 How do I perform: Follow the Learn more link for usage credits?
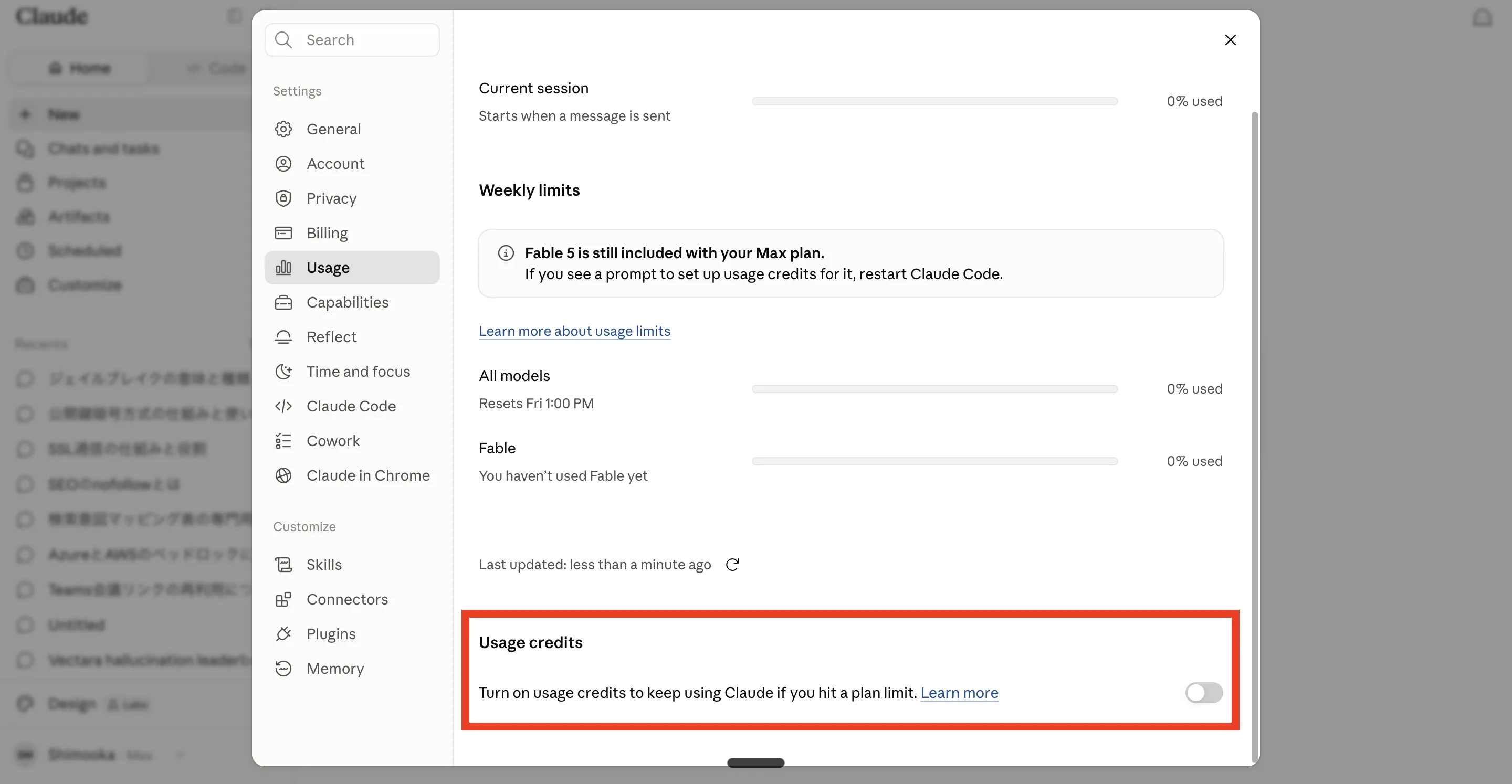959,693
